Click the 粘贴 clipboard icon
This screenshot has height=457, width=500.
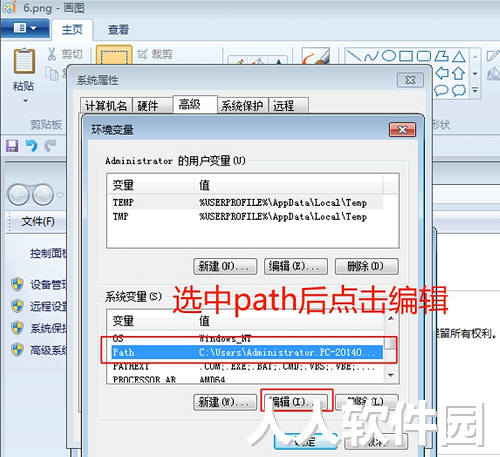24,60
